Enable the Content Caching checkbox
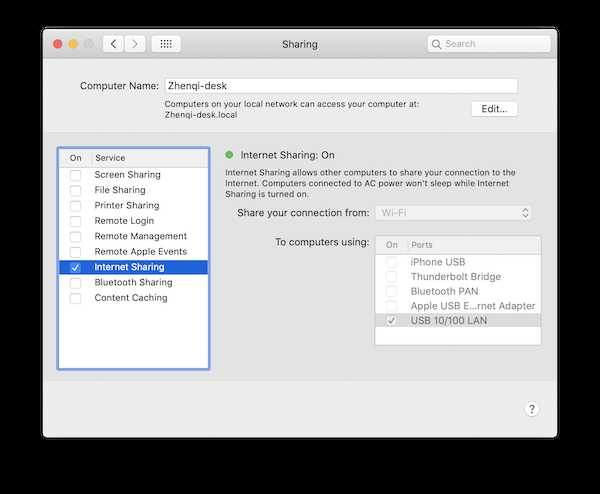The width and height of the screenshot is (600, 494). click(75, 298)
